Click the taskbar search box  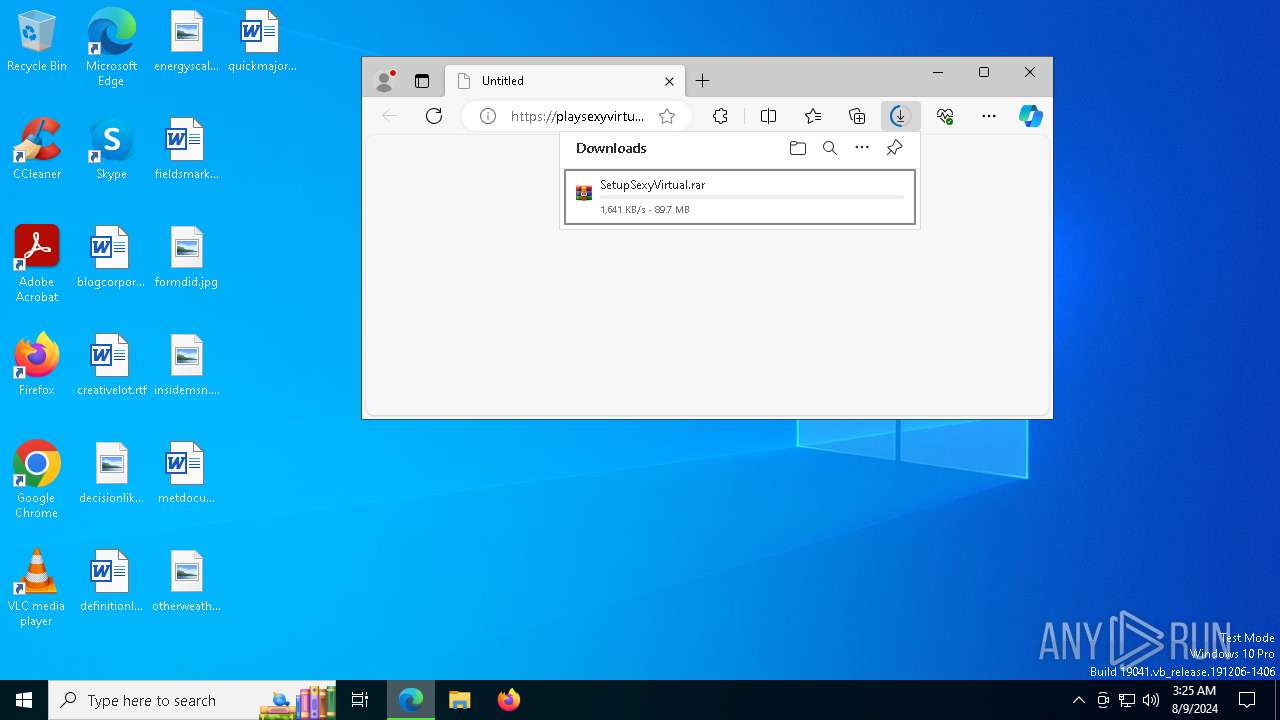pyautogui.click(x=193, y=700)
